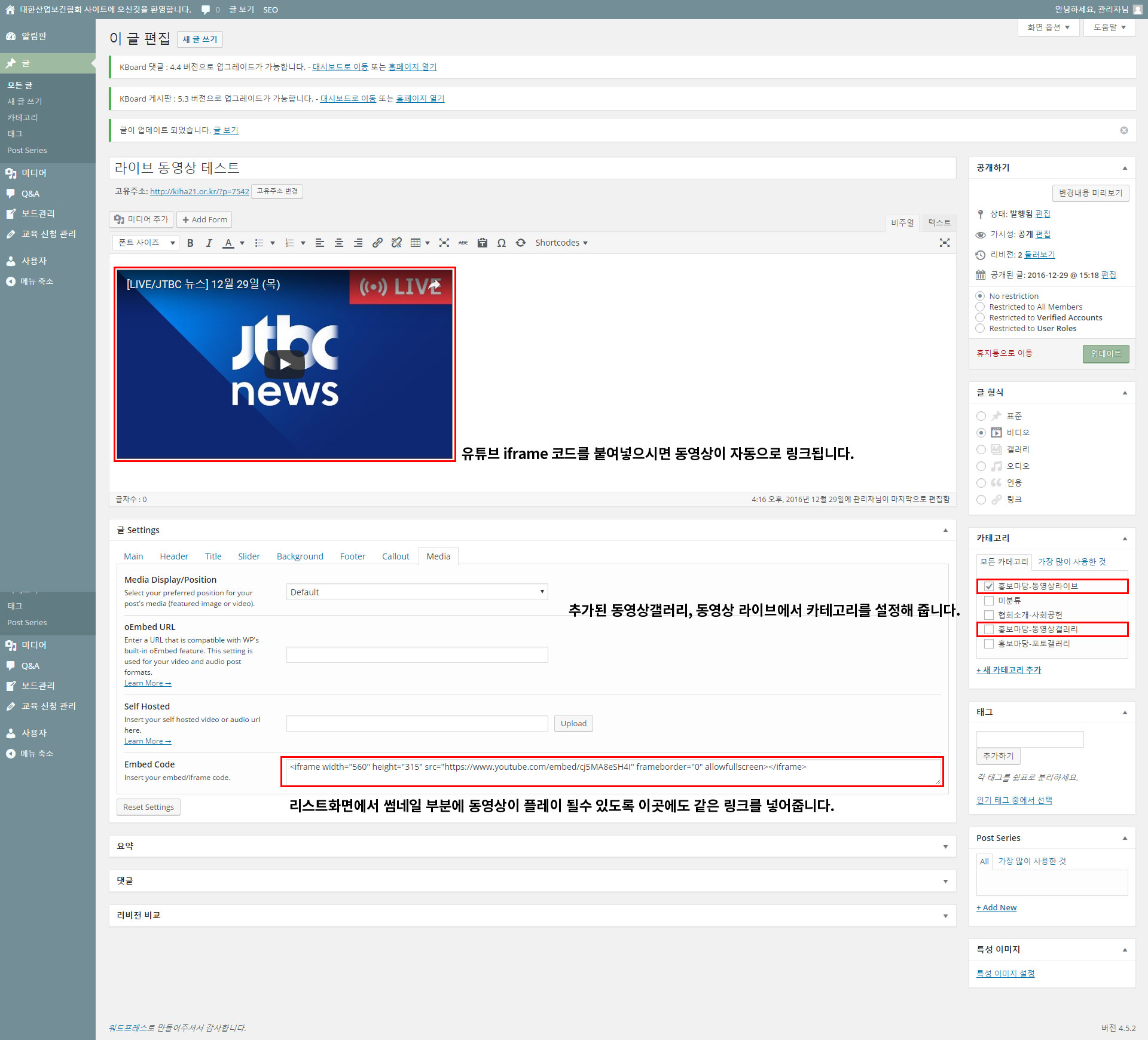Screen dimensions: 1148x1040
Task: Select the No restriction radio option
Action: (980, 296)
